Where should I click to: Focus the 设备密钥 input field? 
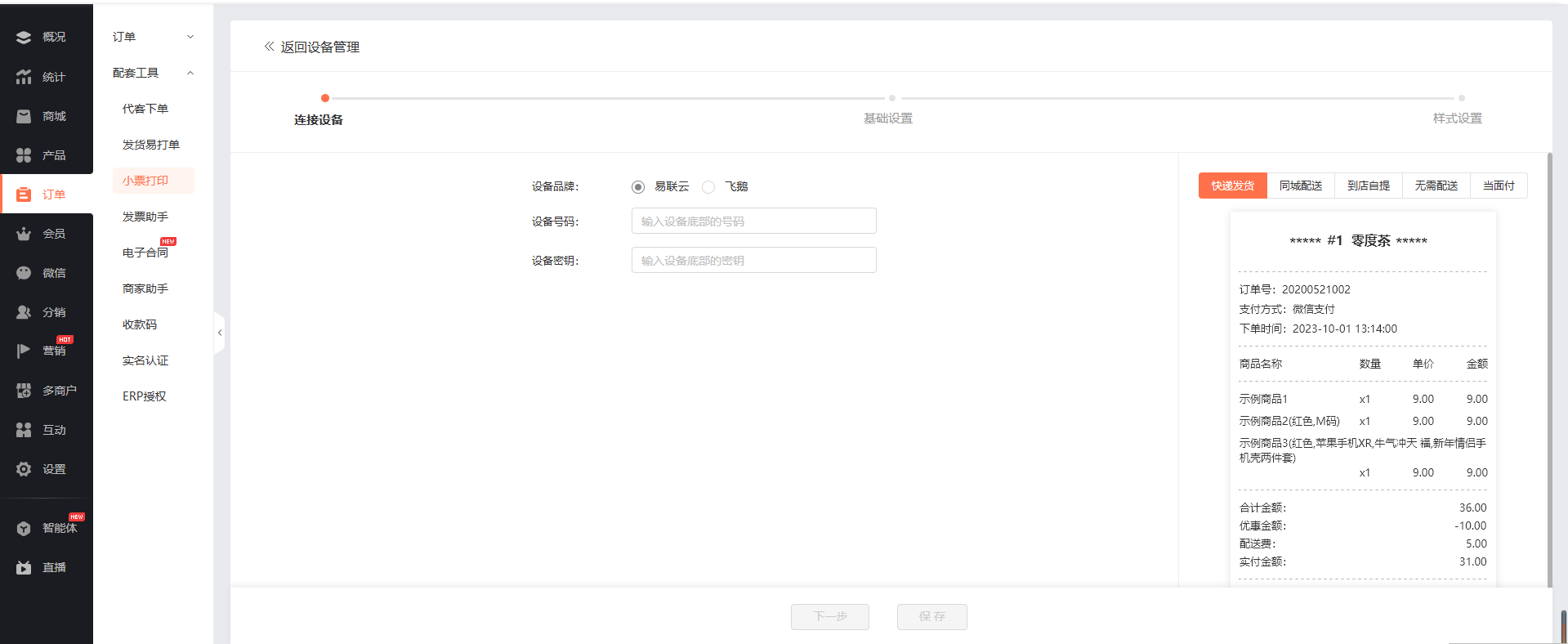(x=753, y=260)
